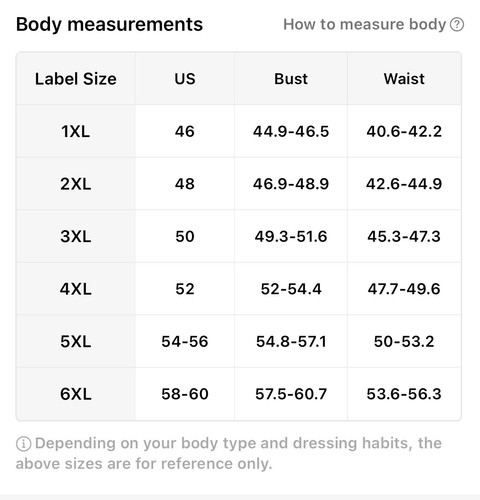Select the 1XL size row label
This screenshot has height=500, width=480.
pyautogui.click(x=76, y=131)
